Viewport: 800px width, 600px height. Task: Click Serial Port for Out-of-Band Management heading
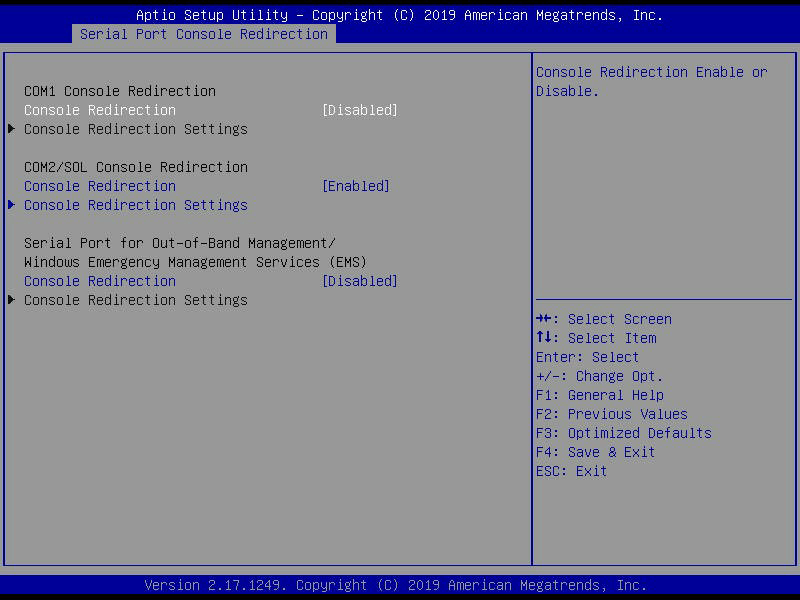(180, 243)
